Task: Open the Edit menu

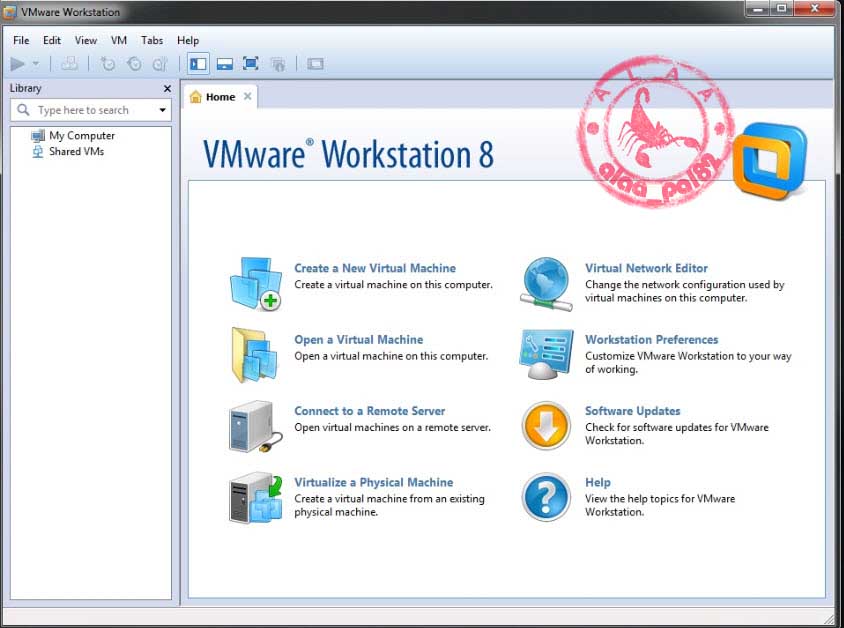Action: pyautogui.click(x=52, y=40)
